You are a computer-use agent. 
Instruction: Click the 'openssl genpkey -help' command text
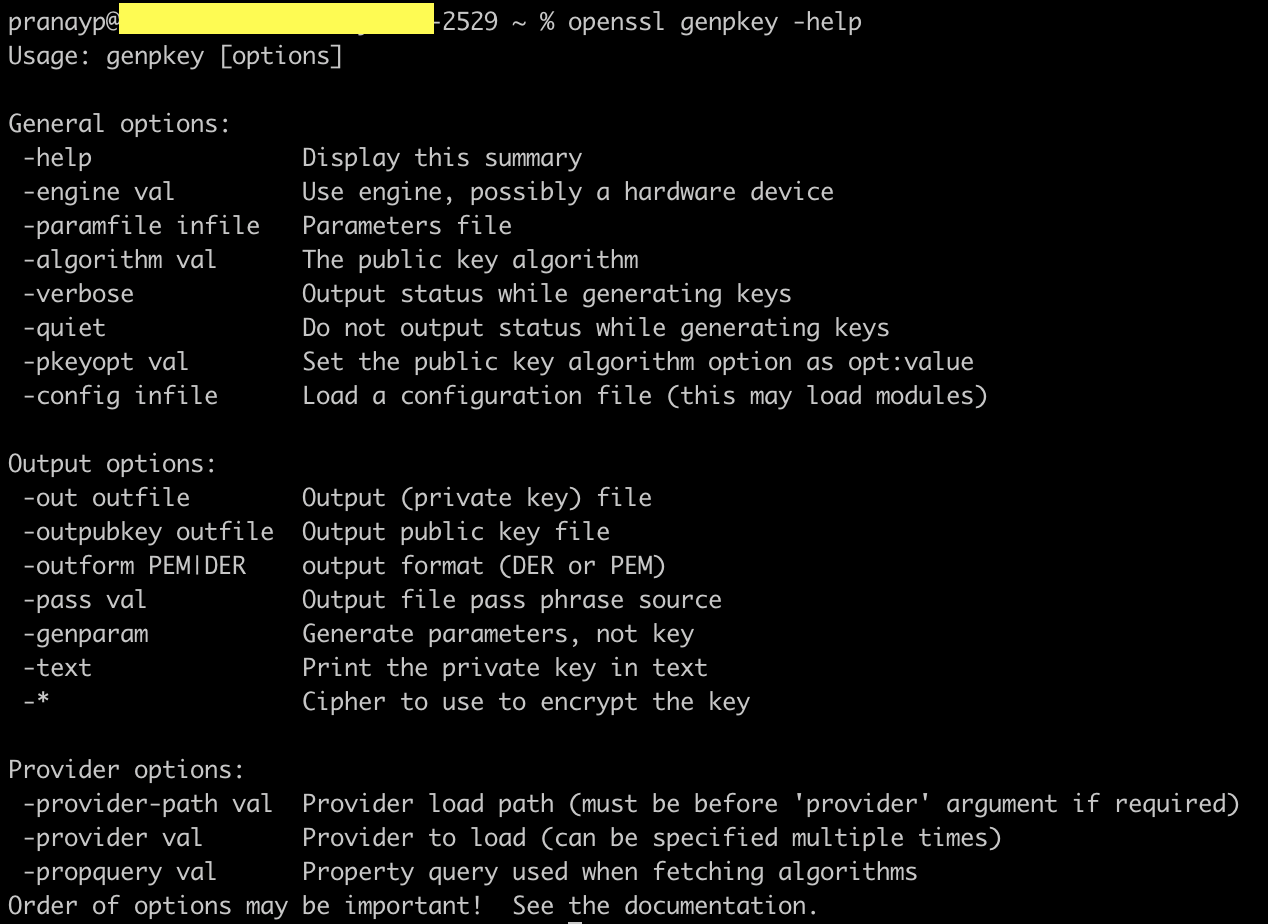[714, 22]
